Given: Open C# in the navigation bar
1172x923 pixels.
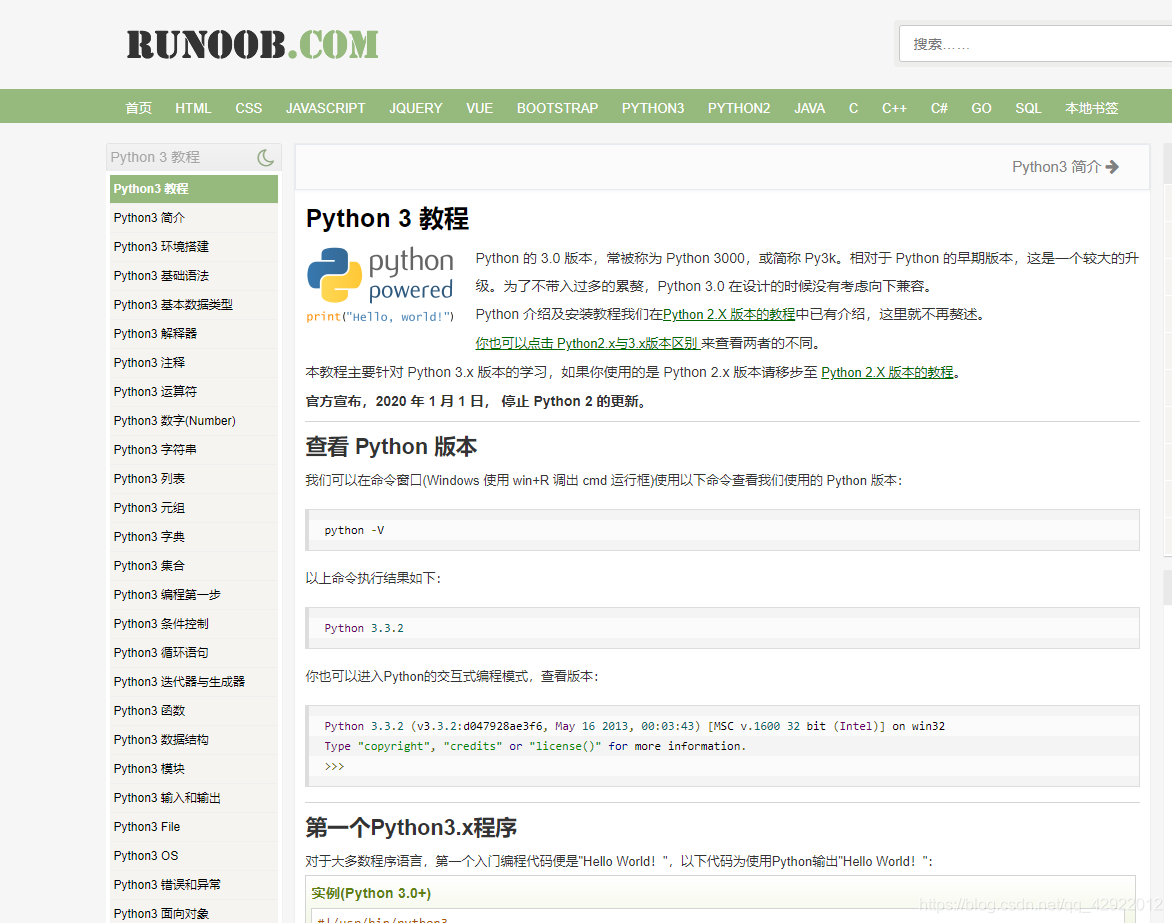Looking at the screenshot, I should tap(940, 108).
